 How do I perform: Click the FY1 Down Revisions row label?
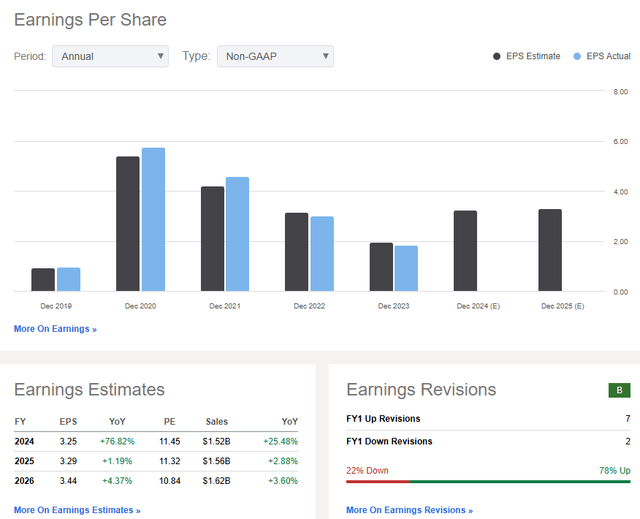coord(389,441)
